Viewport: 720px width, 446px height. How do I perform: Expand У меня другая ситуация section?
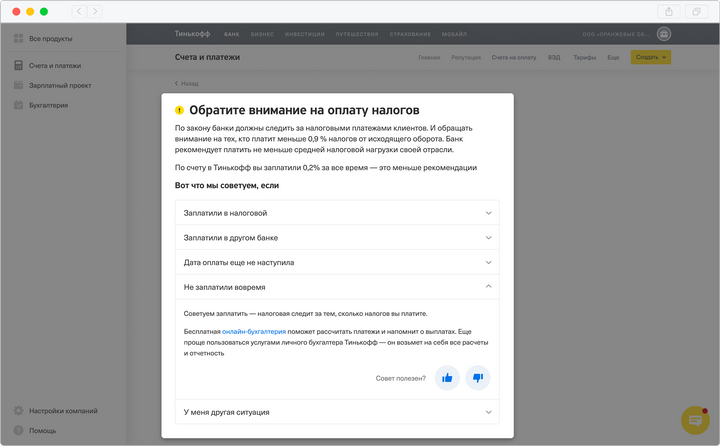tap(336, 412)
